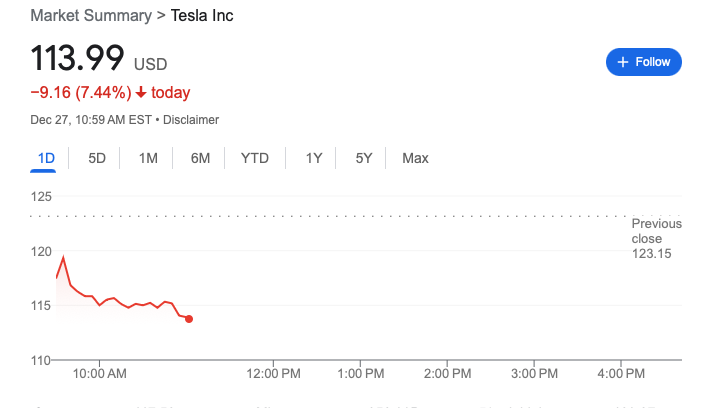Open the 1M chart range
This screenshot has width=705, height=408.
pos(148,158)
